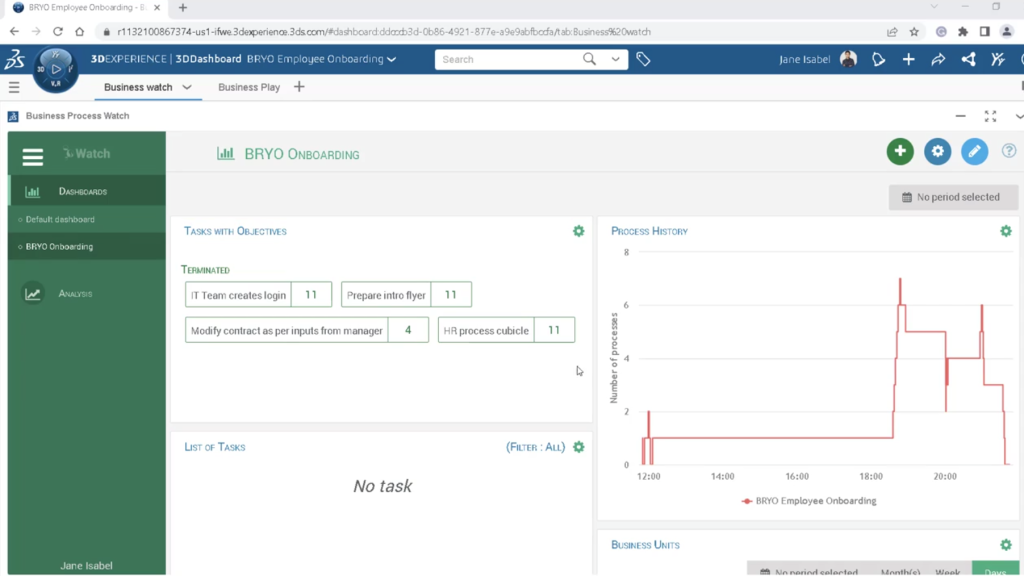Open the help question mark icon
Viewport: 1024px width, 576px height.
pos(1009,151)
